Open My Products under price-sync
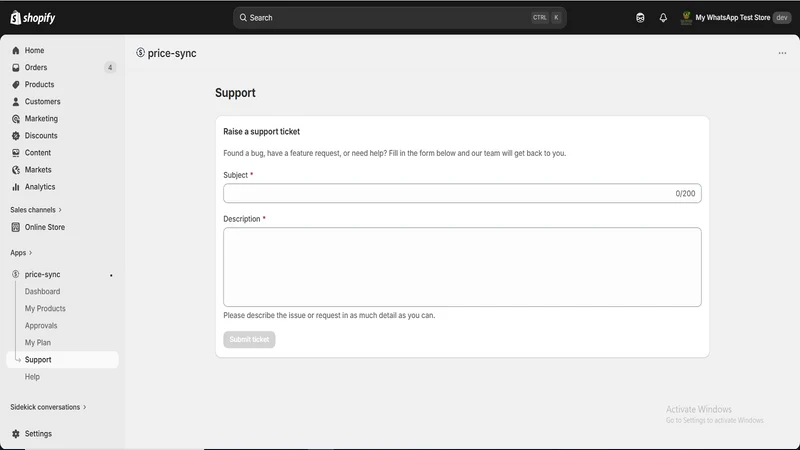Image resolution: width=800 pixels, height=450 pixels. click(45, 309)
